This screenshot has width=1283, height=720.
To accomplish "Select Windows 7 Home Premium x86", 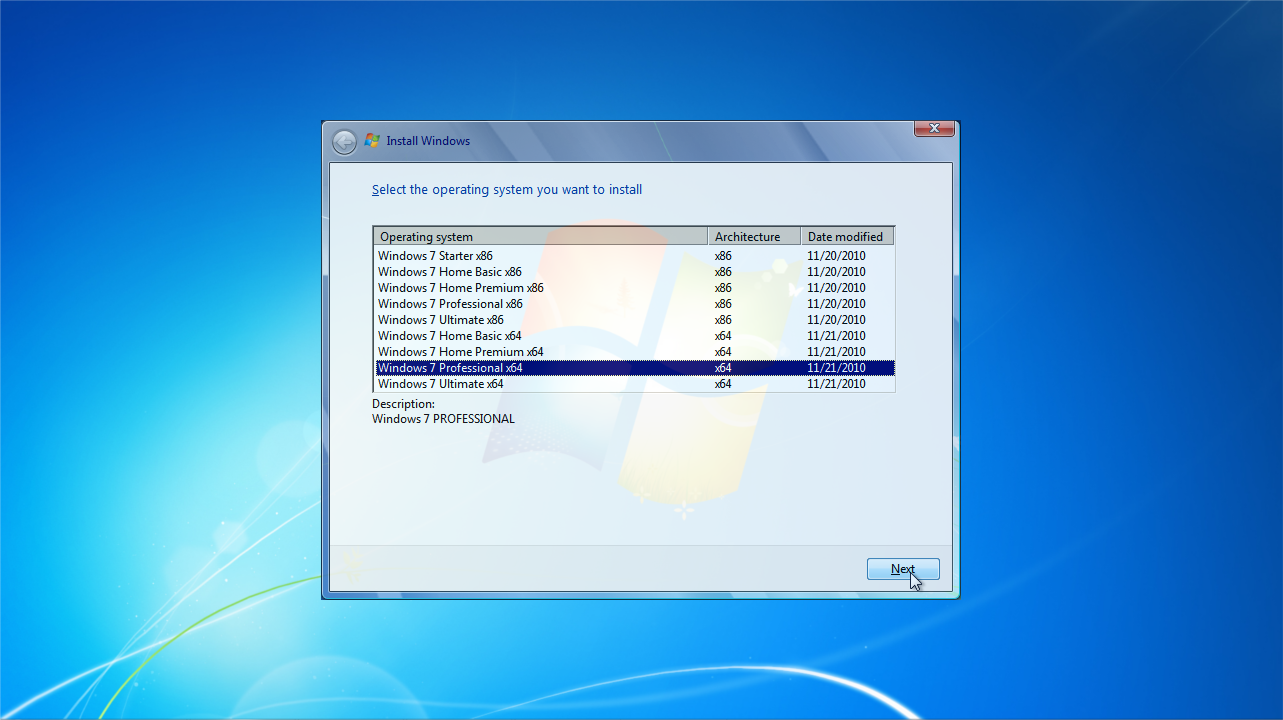I will [634, 288].
